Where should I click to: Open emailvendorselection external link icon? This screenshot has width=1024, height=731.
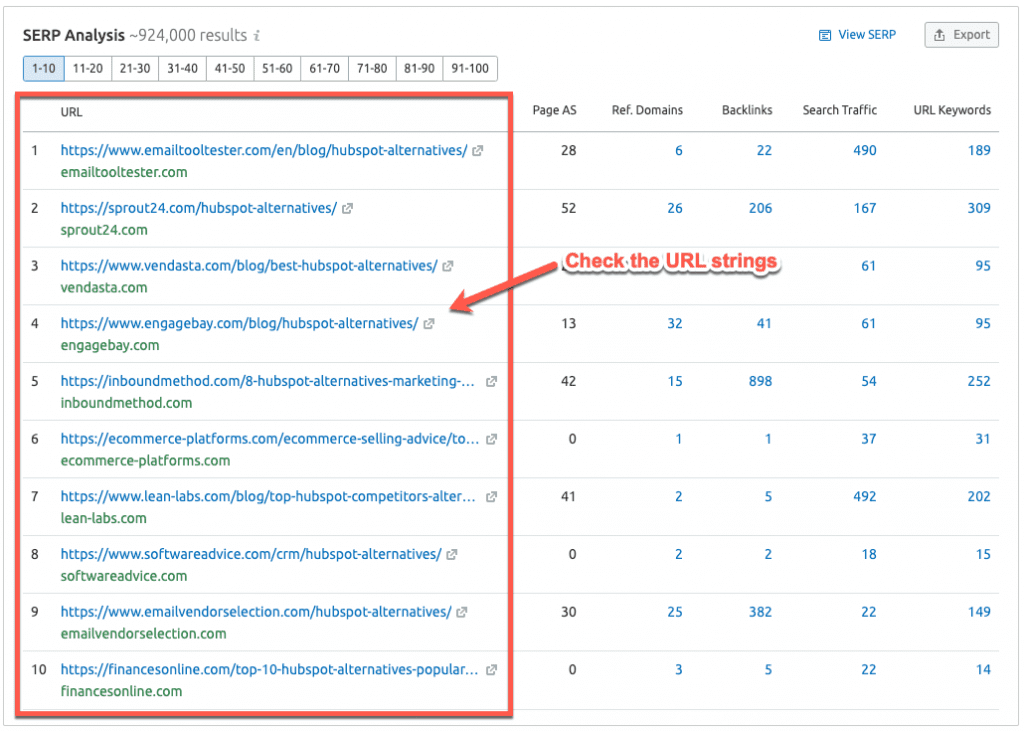coord(462,612)
